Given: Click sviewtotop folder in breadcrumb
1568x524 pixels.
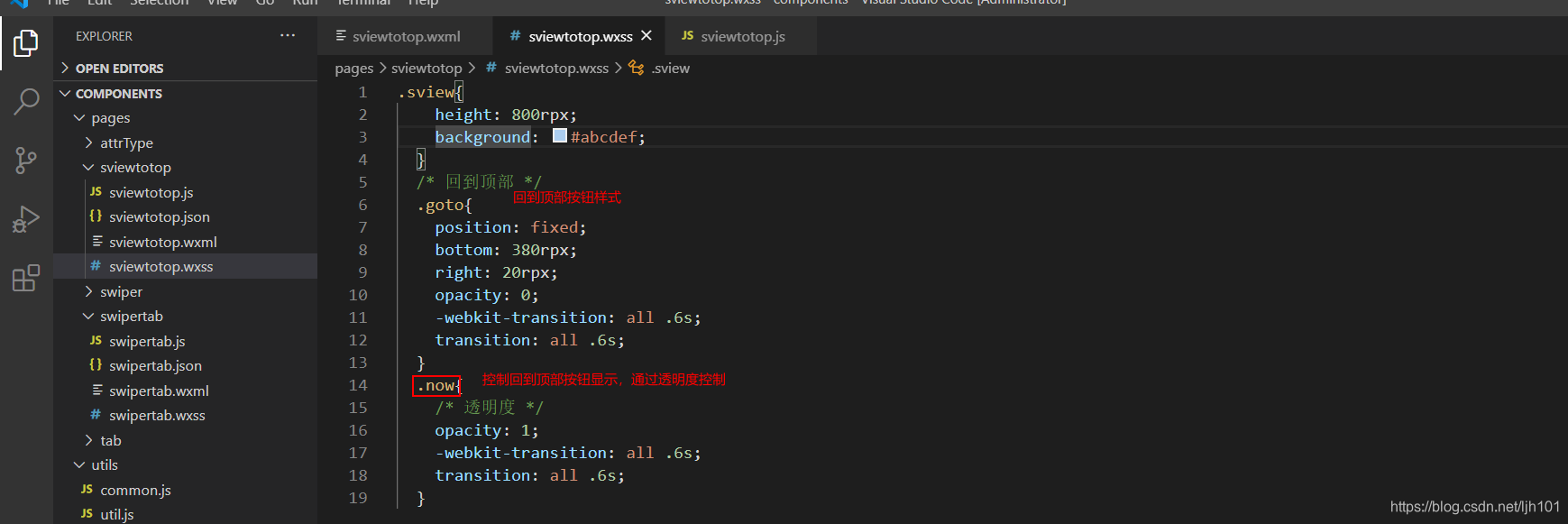Looking at the screenshot, I should coord(426,69).
